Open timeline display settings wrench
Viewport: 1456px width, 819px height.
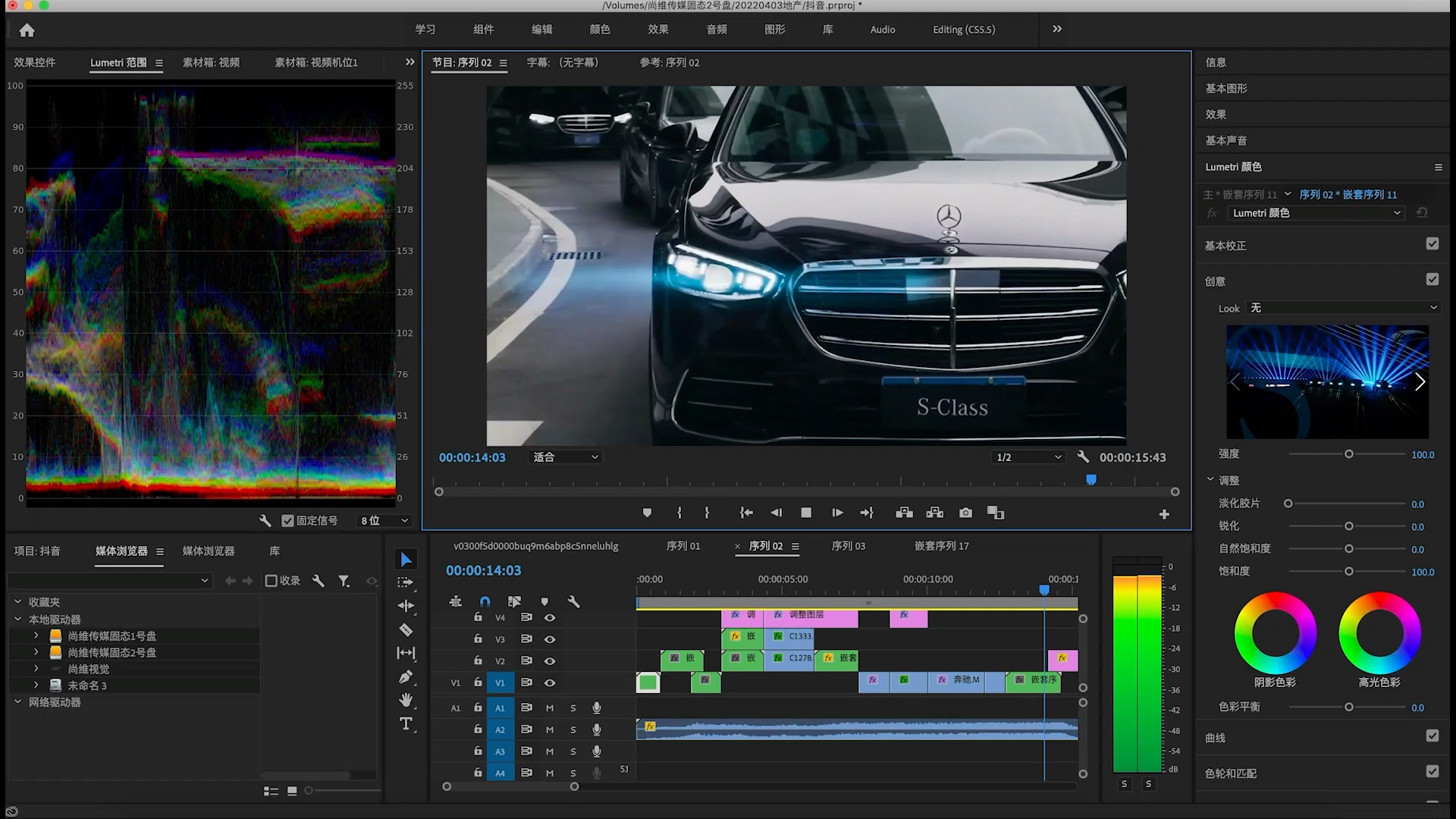point(574,601)
